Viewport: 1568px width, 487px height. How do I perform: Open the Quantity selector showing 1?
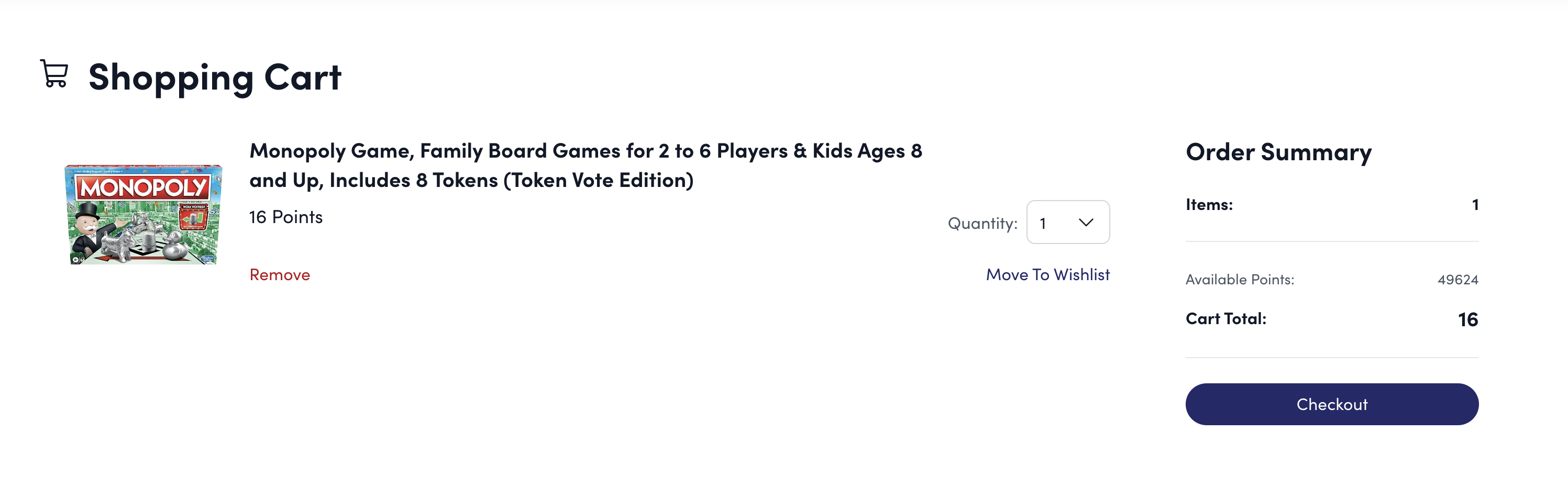[1067, 223]
